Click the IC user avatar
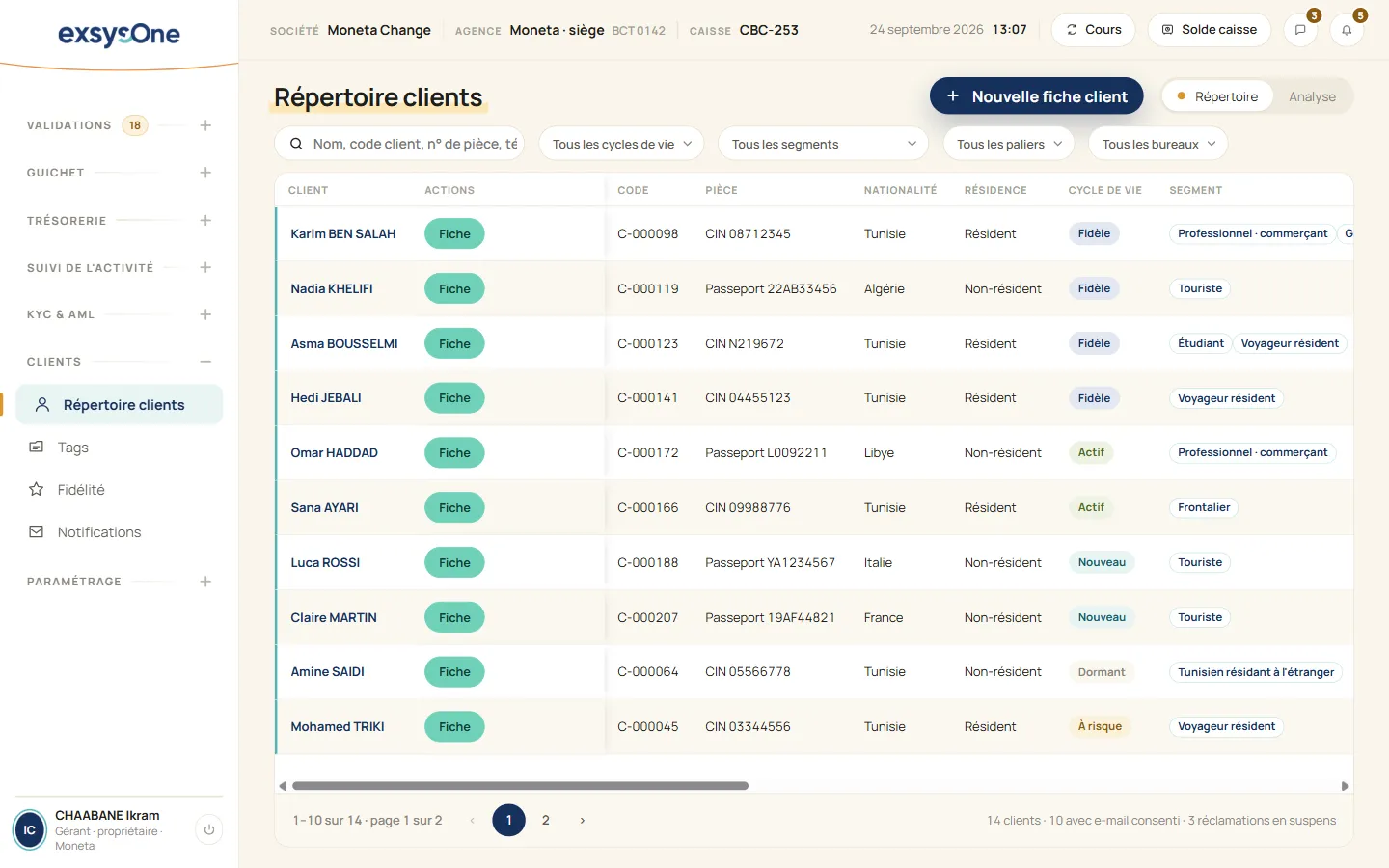The image size is (1389, 868). click(29, 829)
